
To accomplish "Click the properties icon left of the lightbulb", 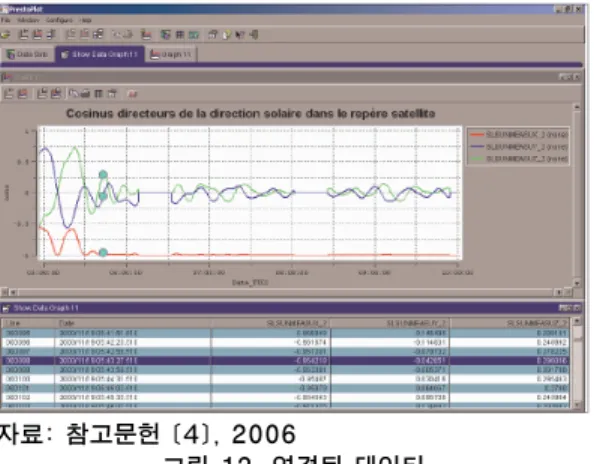I will pyautogui.click(x=213, y=35).
